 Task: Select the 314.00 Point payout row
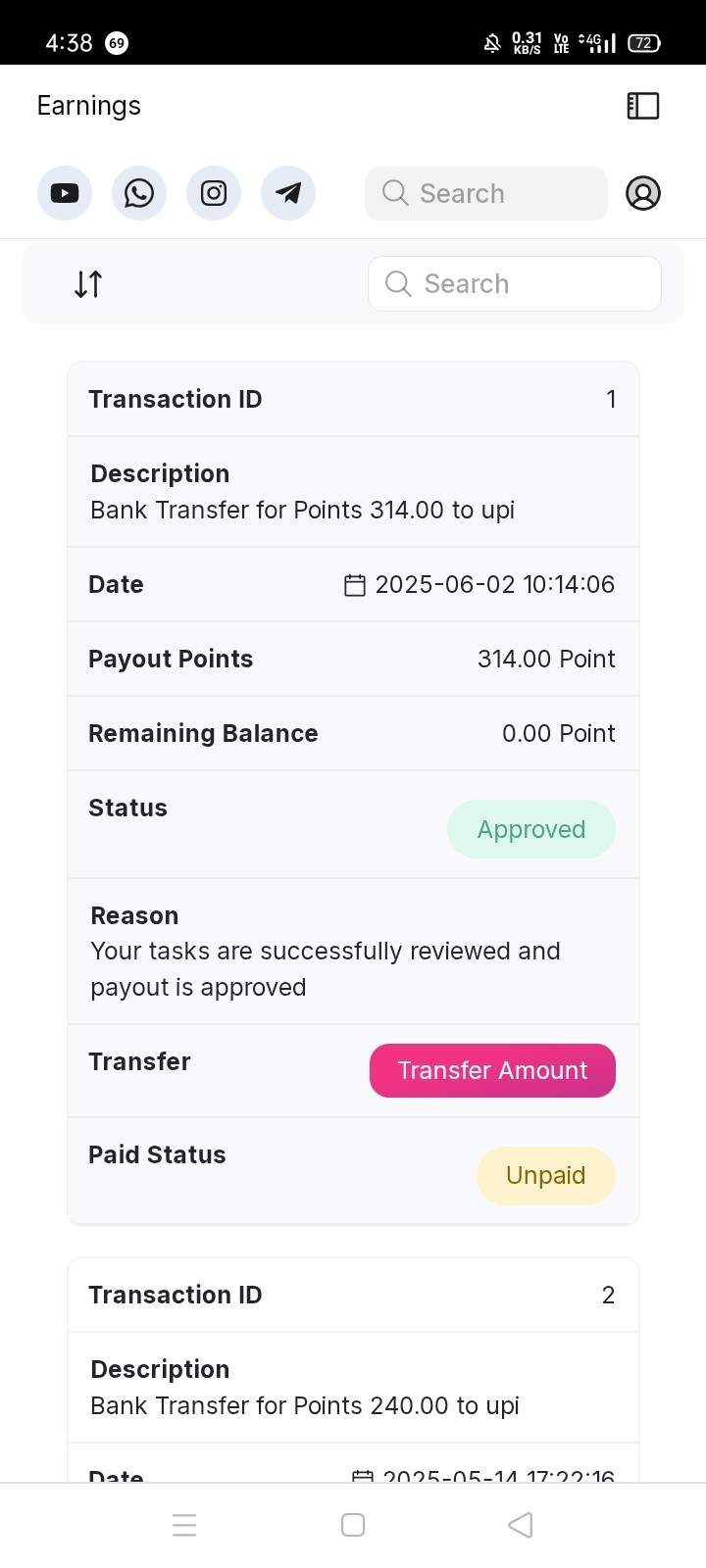(x=353, y=659)
